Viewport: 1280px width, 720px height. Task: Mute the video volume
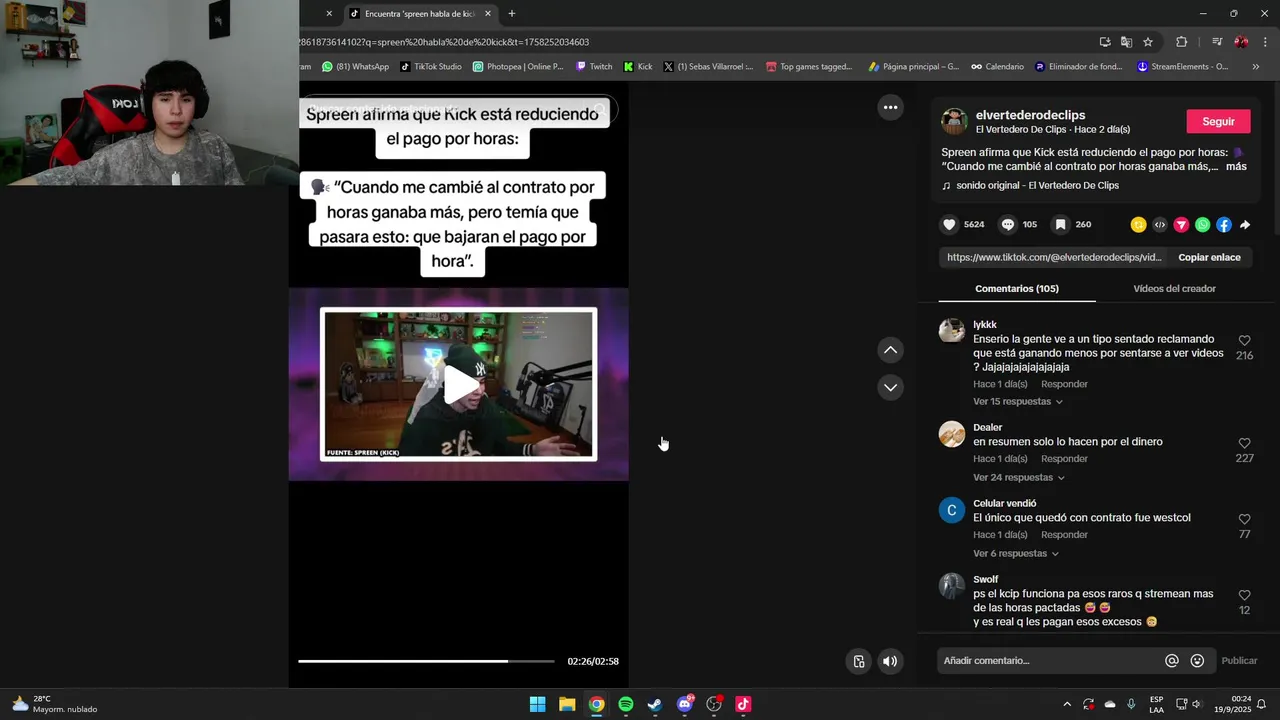tap(890, 661)
